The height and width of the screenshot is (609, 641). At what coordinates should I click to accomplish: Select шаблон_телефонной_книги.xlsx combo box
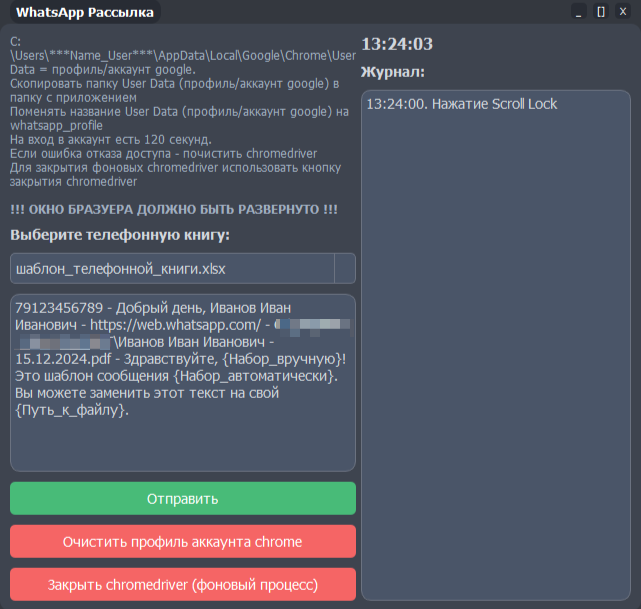(183, 269)
